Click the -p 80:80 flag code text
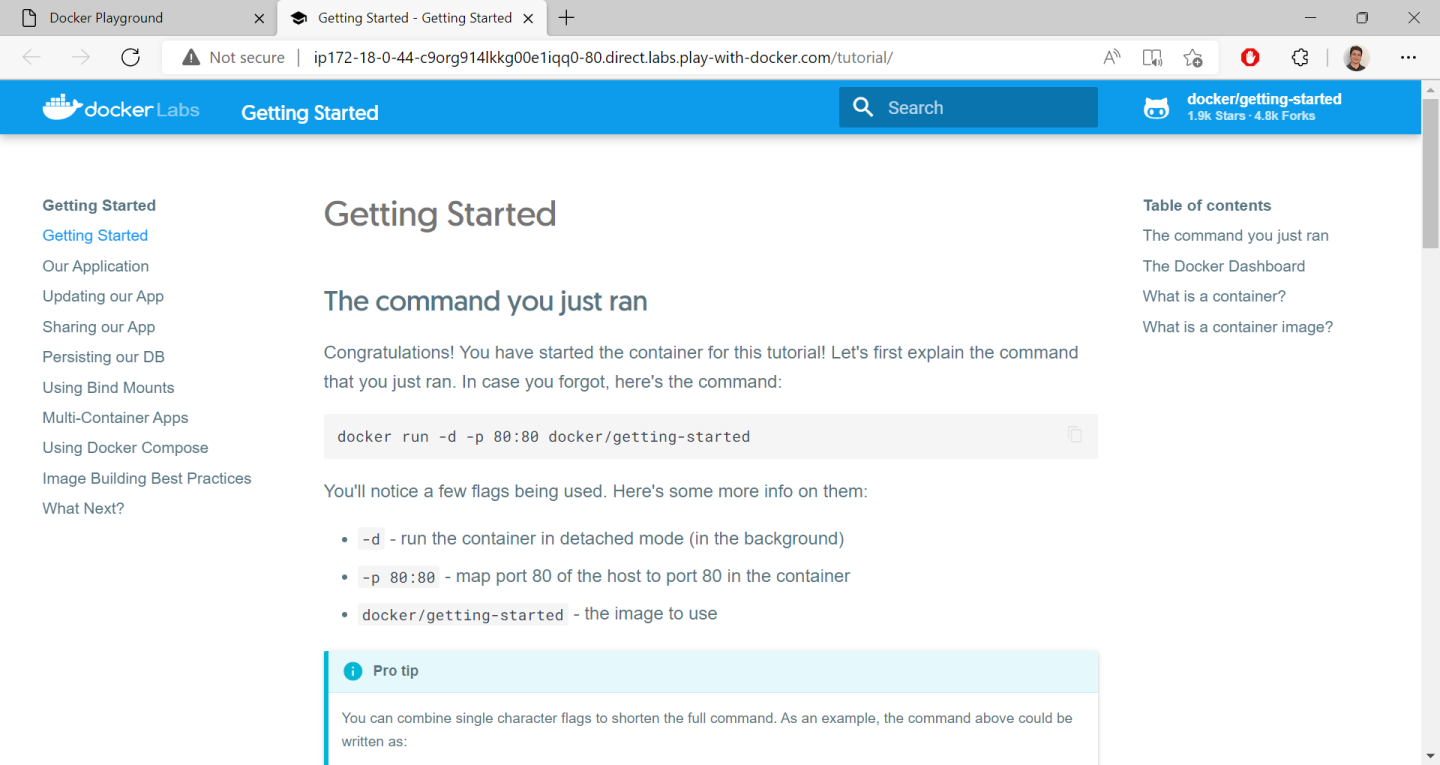This screenshot has width=1440, height=765. click(398, 577)
